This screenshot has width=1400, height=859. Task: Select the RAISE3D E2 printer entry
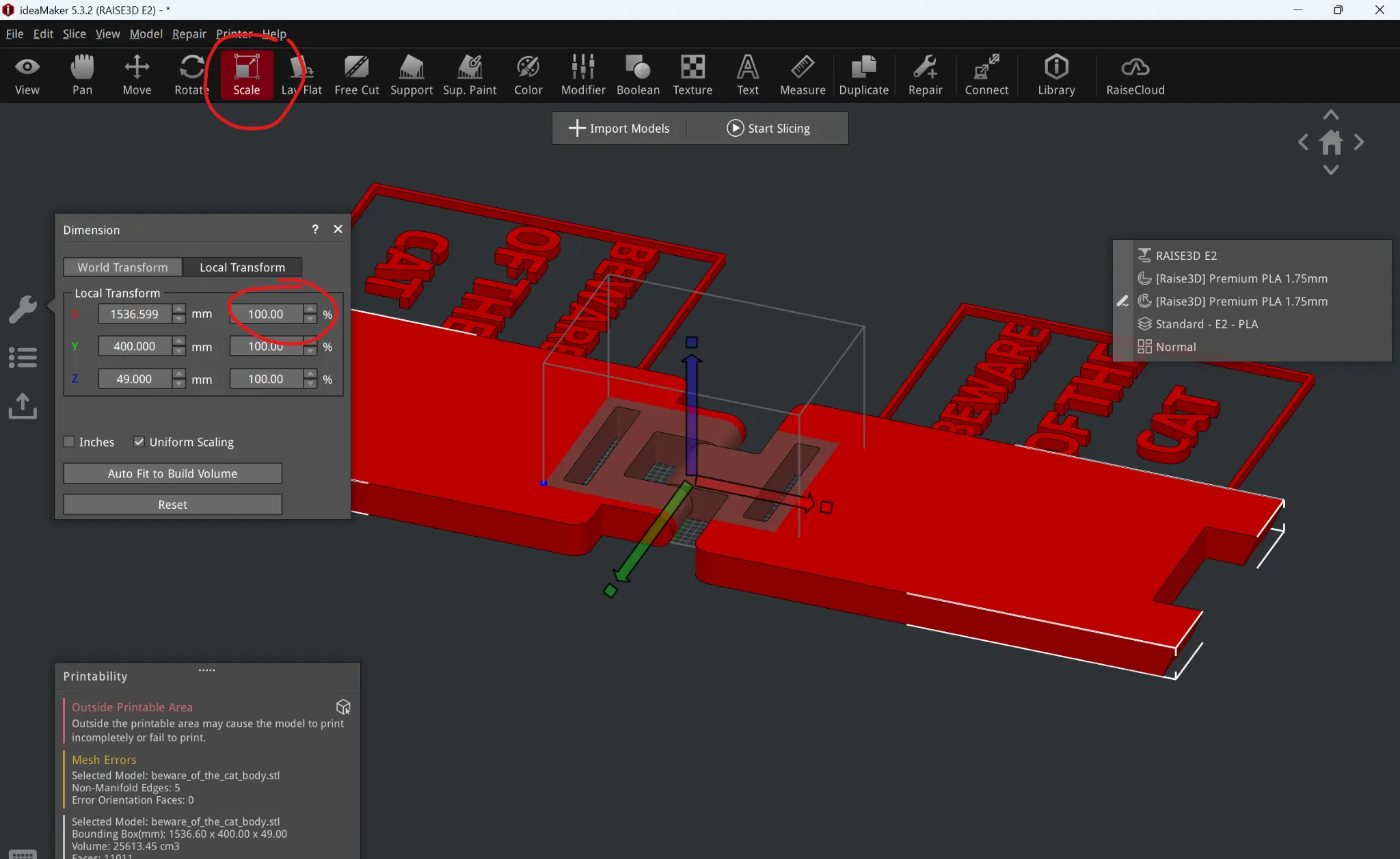tap(1186, 255)
